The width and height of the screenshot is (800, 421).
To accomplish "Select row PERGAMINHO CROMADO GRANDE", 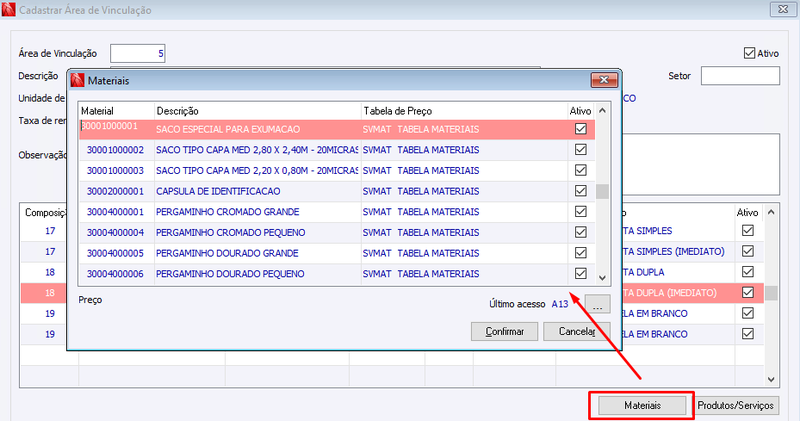I will pyautogui.click(x=337, y=212).
